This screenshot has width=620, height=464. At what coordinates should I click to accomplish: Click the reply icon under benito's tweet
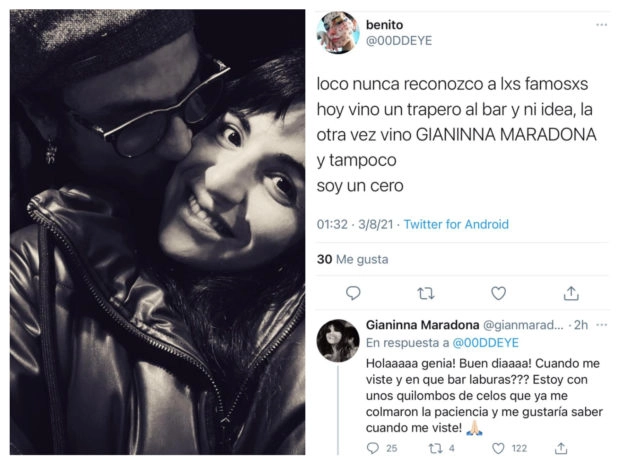coord(353,293)
